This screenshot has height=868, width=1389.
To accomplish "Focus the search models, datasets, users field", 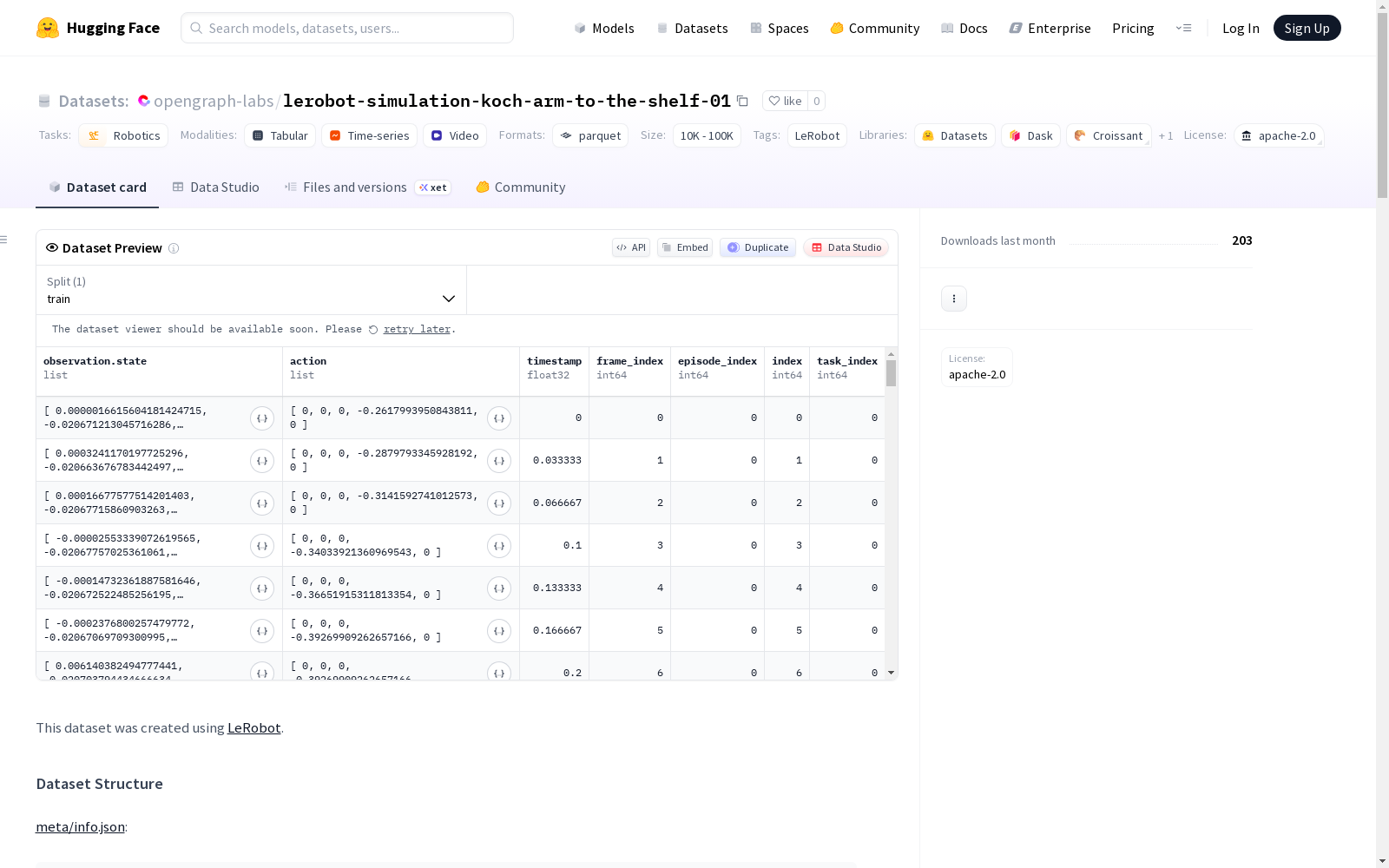I will [347, 28].
